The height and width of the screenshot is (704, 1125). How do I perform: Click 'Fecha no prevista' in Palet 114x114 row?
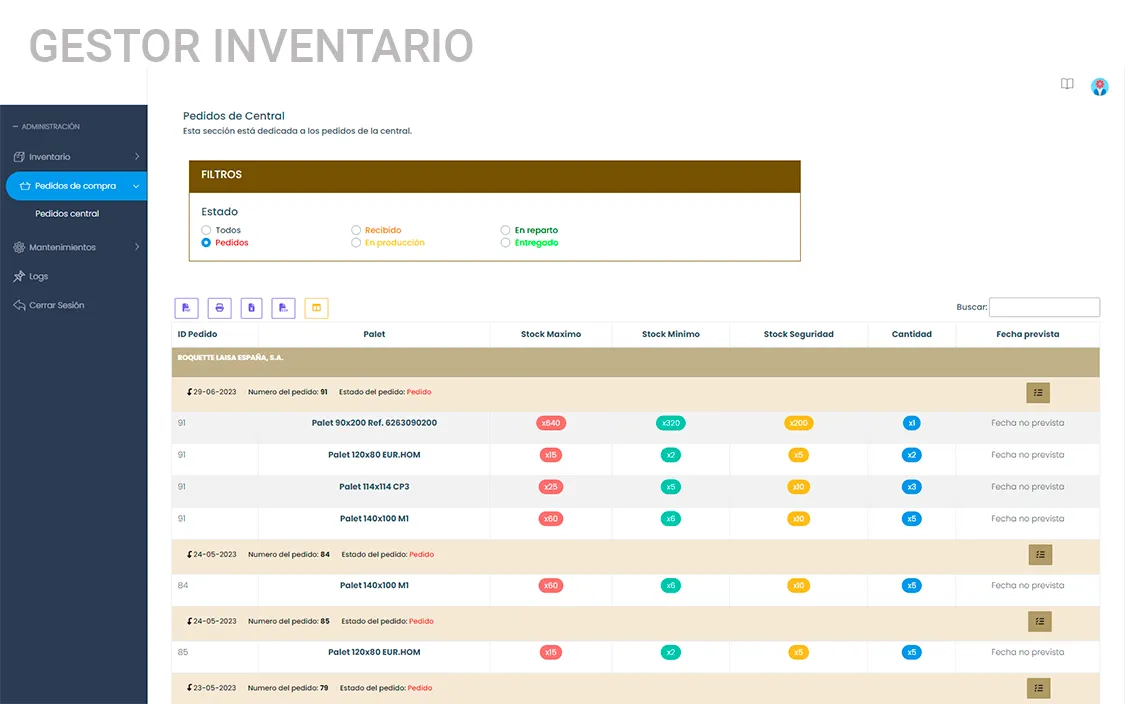(x=1027, y=487)
